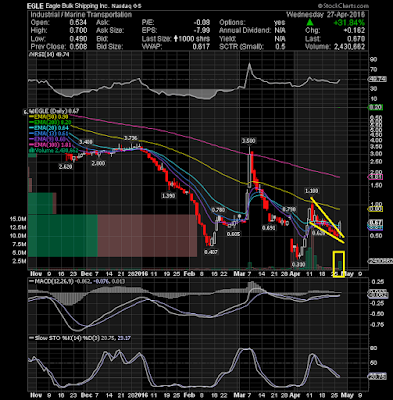The image size is (393, 400).
Task: Click the VWAP value 0.617
Action: point(202,46)
